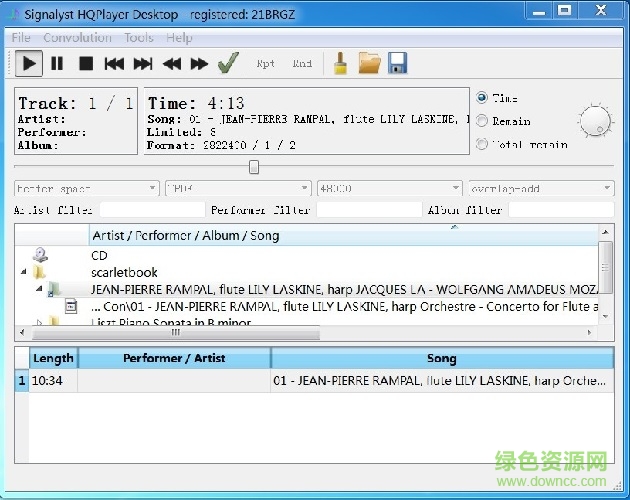Select the Total remain radio button
Viewport: 630px width, 500px height.
[482, 144]
